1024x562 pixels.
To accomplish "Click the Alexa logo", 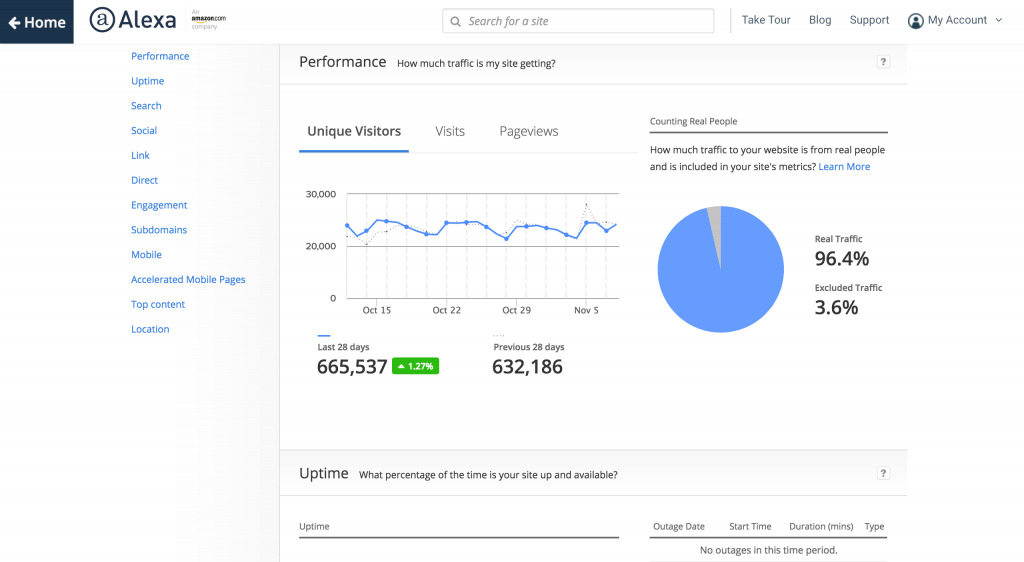I will [x=131, y=20].
